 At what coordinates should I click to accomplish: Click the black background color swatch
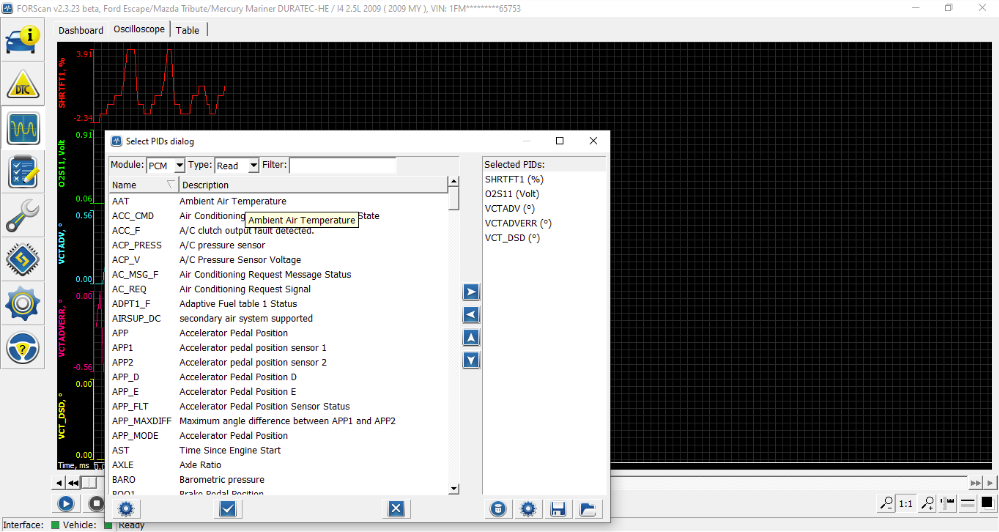[x=987, y=503]
